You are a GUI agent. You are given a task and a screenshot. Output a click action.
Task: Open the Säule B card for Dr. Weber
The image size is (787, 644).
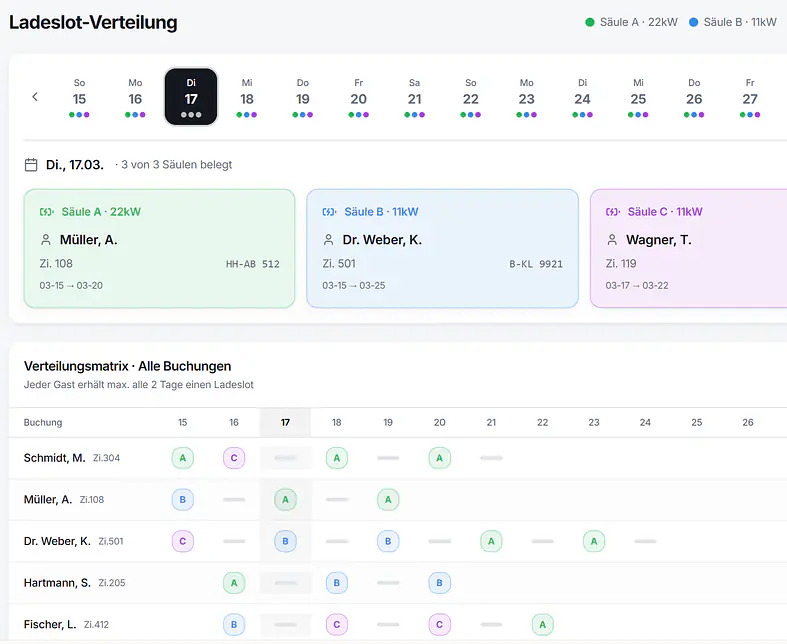click(442, 248)
